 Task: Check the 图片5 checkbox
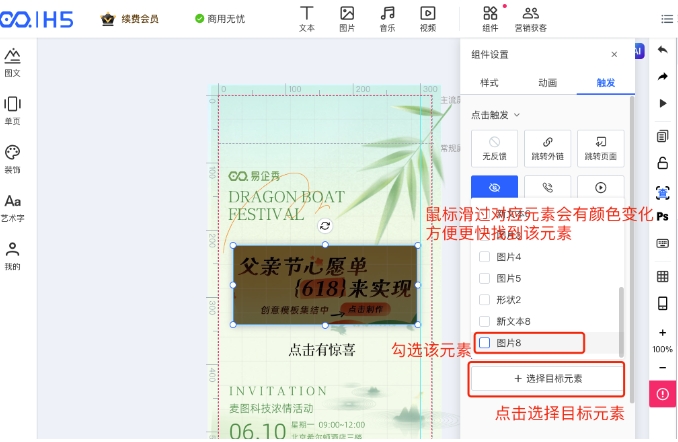point(484,278)
